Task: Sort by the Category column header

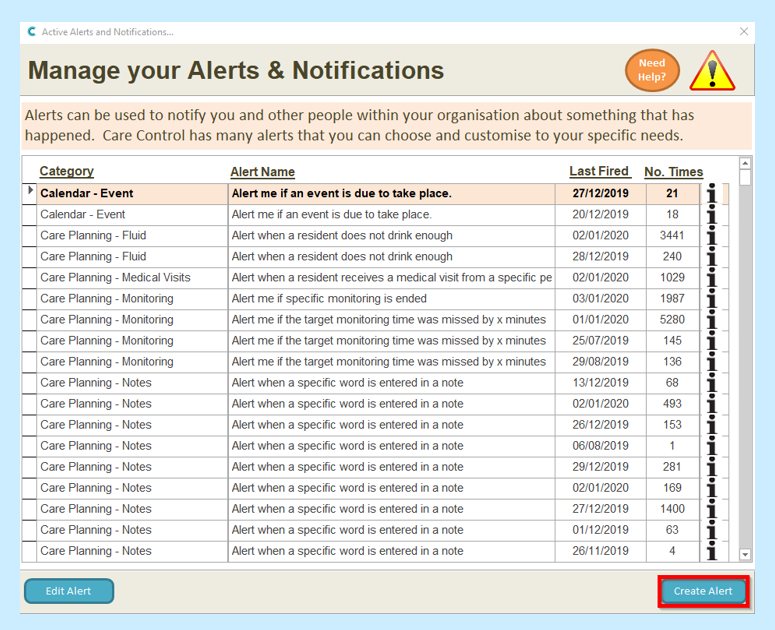Action: point(66,171)
